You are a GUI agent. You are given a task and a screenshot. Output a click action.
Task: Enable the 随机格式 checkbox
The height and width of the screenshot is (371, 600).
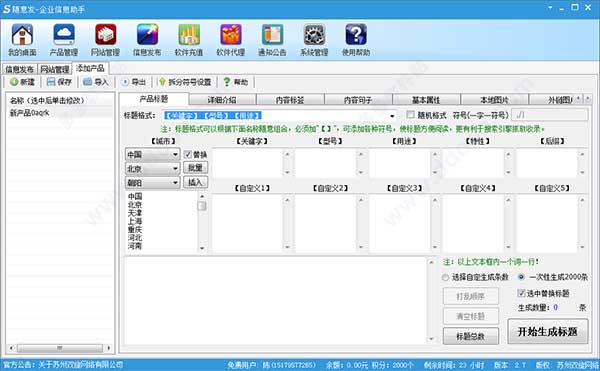point(410,115)
